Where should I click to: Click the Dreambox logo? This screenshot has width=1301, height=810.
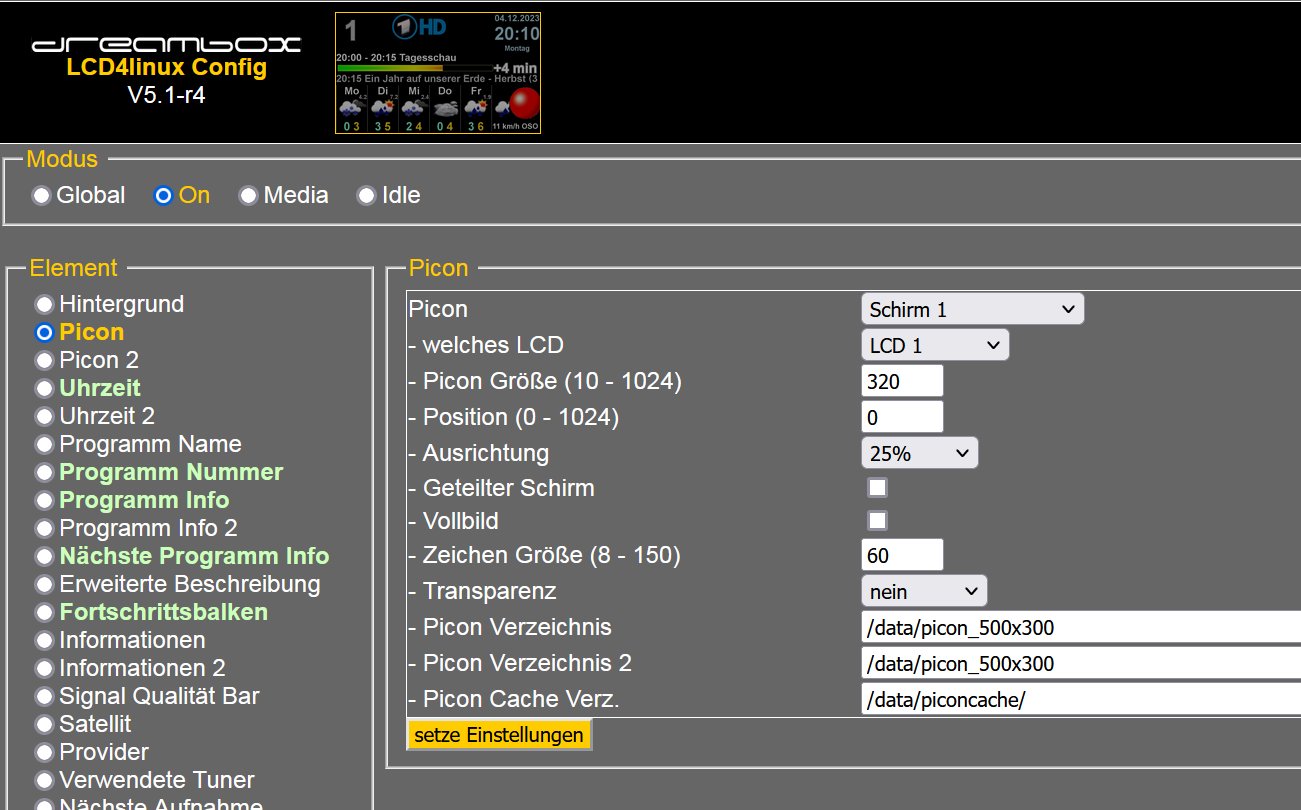click(166, 44)
